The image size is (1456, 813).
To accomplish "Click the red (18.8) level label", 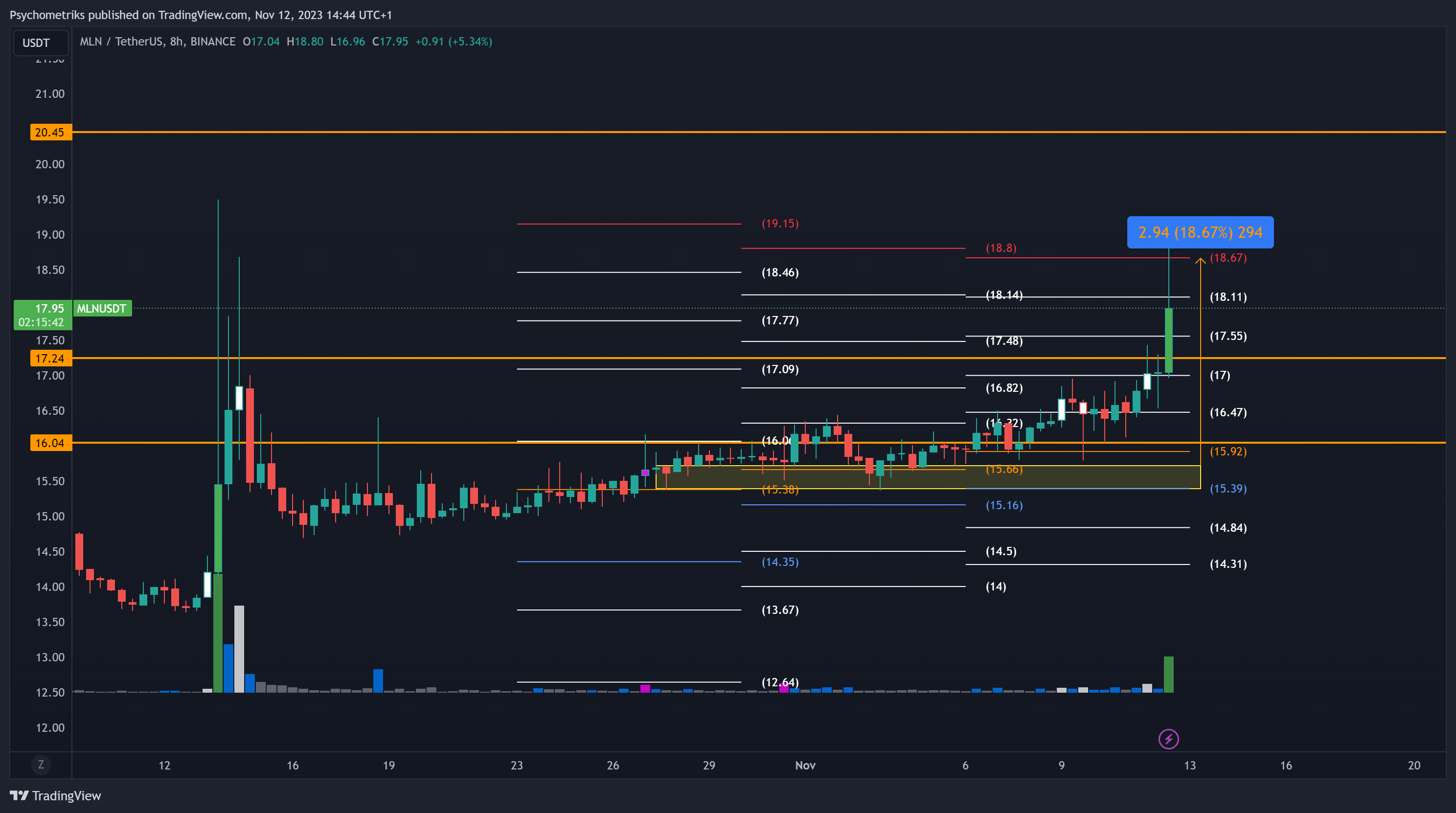I will (x=1001, y=248).
